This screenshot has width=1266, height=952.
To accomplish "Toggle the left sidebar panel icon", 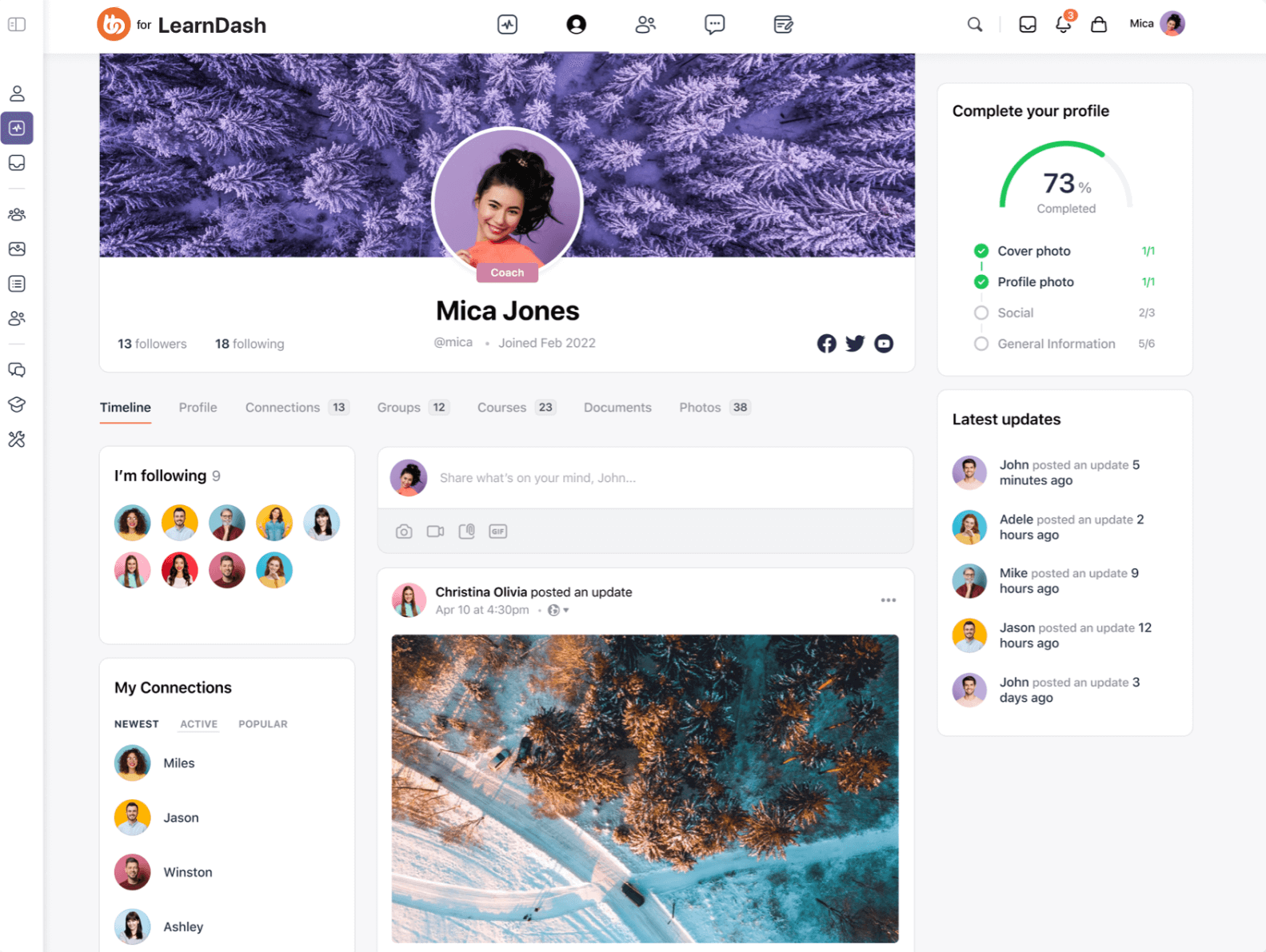I will [17, 25].
